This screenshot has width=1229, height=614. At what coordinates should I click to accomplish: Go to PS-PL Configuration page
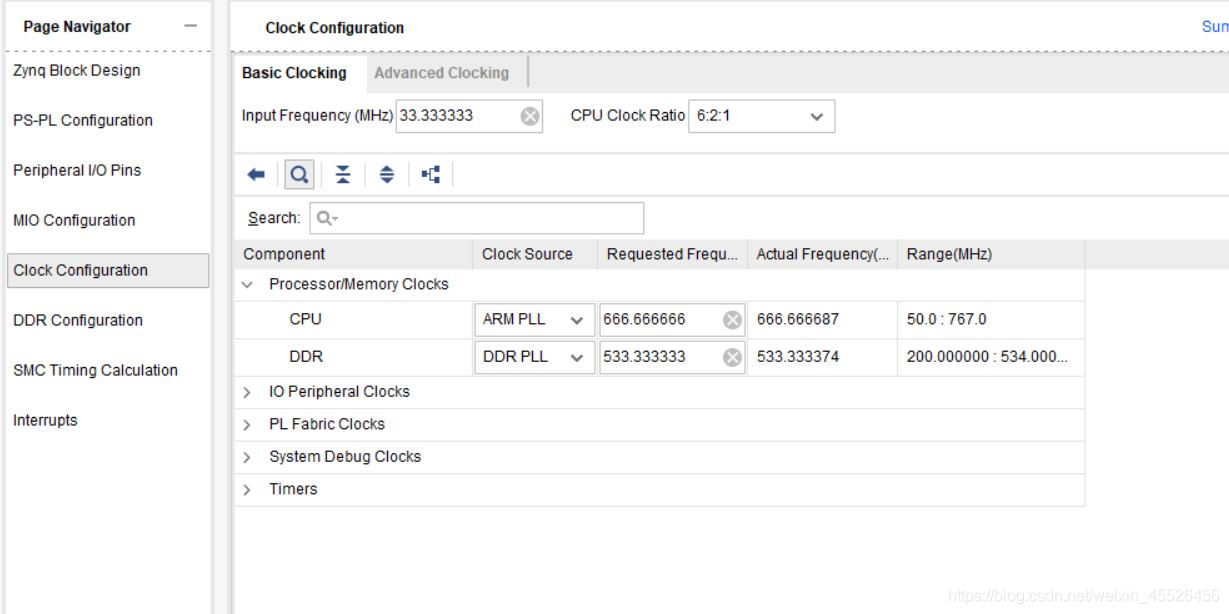click(82, 120)
